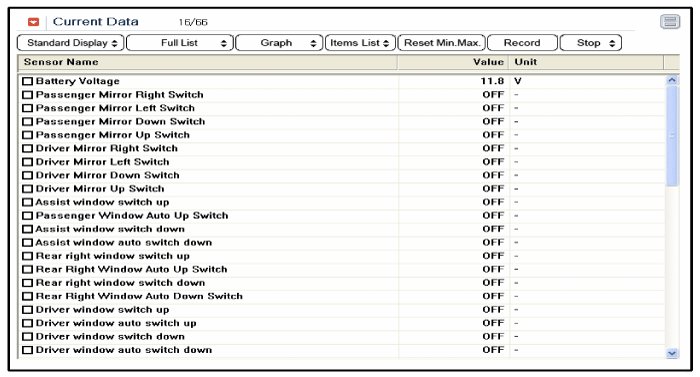700x377 pixels.
Task: Click the scroll down arrow of the sensor list
Action: 671,353
